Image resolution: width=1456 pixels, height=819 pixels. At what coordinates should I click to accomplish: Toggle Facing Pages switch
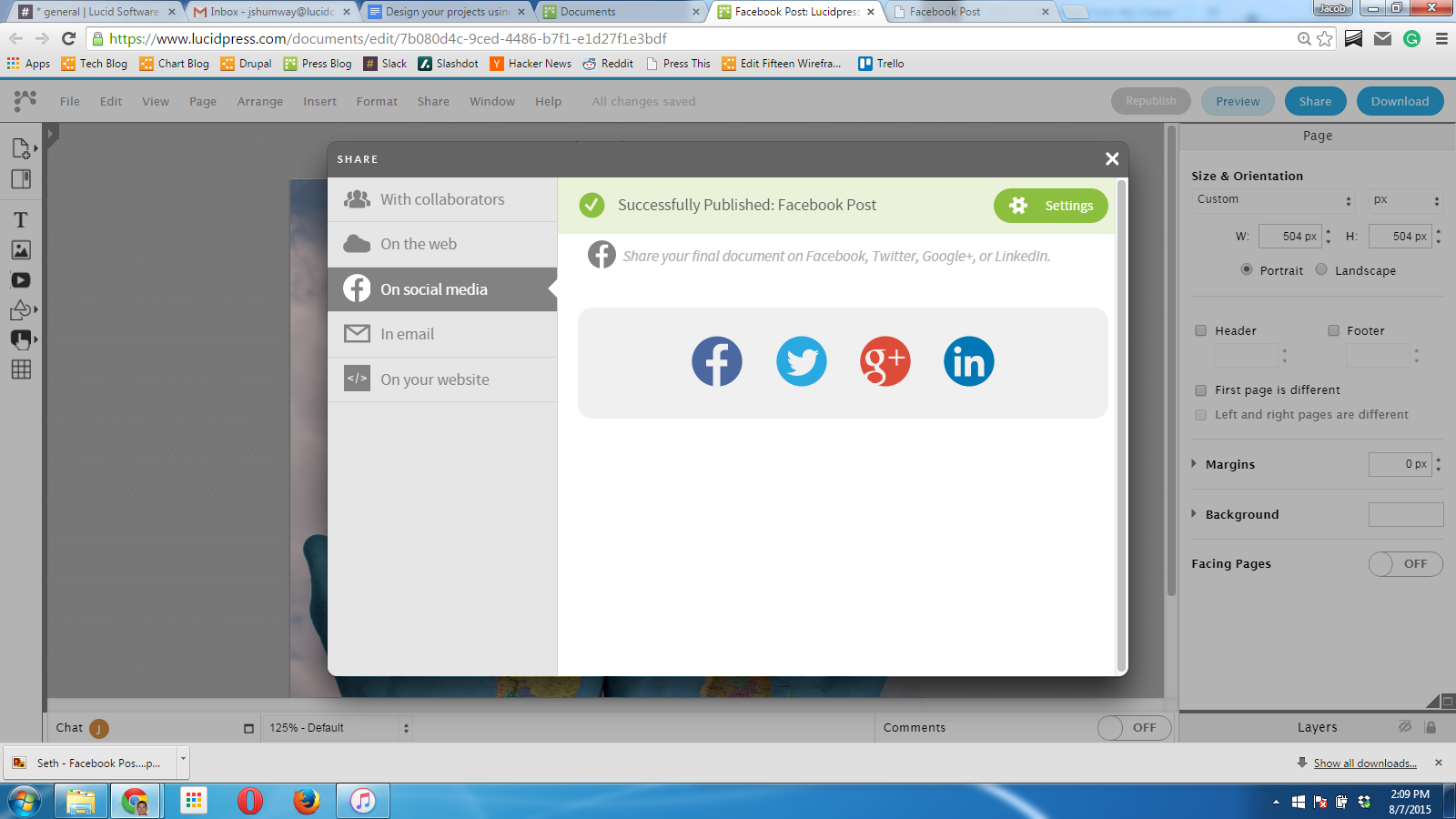(1405, 564)
